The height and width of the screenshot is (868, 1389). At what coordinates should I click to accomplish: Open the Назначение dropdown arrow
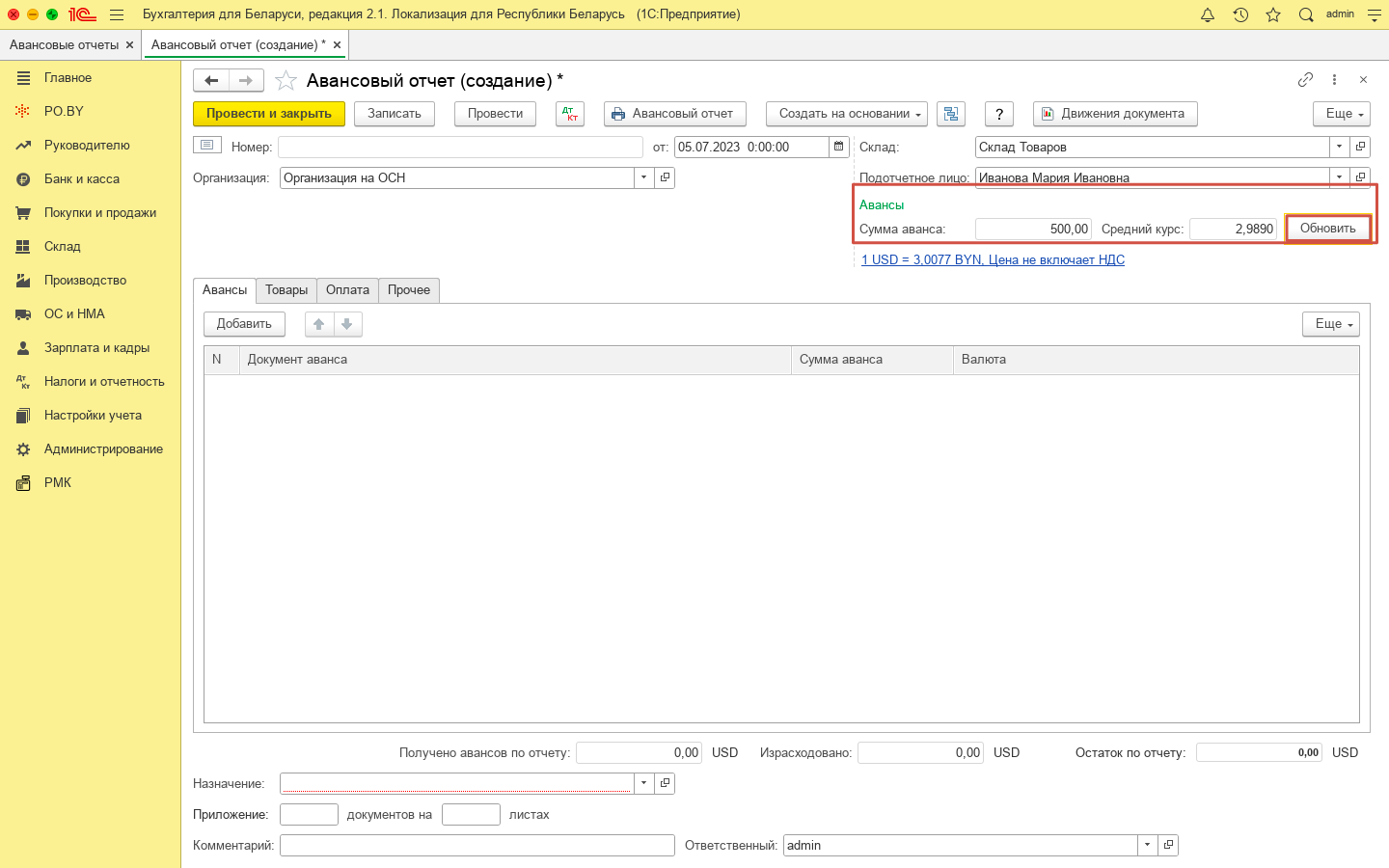[x=643, y=783]
